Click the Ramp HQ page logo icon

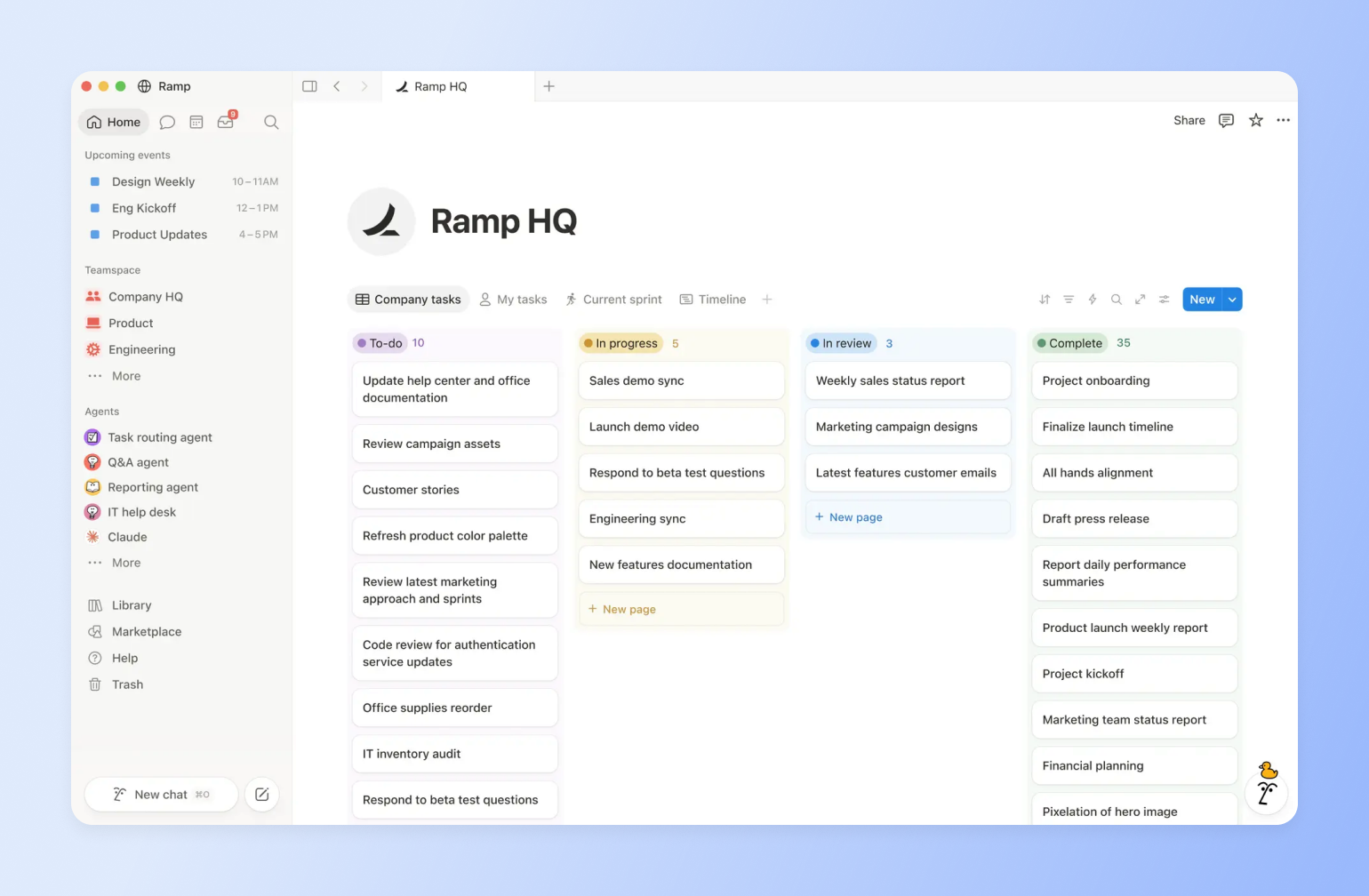pyautogui.click(x=381, y=221)
